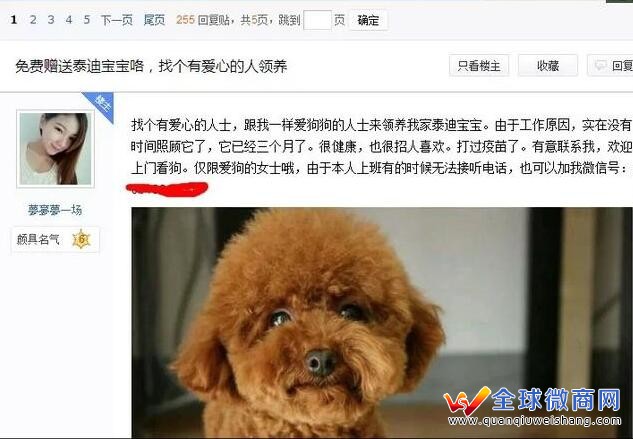Filter posts with 只看楼主 button
The height and width of the screenshot is (439, 633).
(479, 65)
